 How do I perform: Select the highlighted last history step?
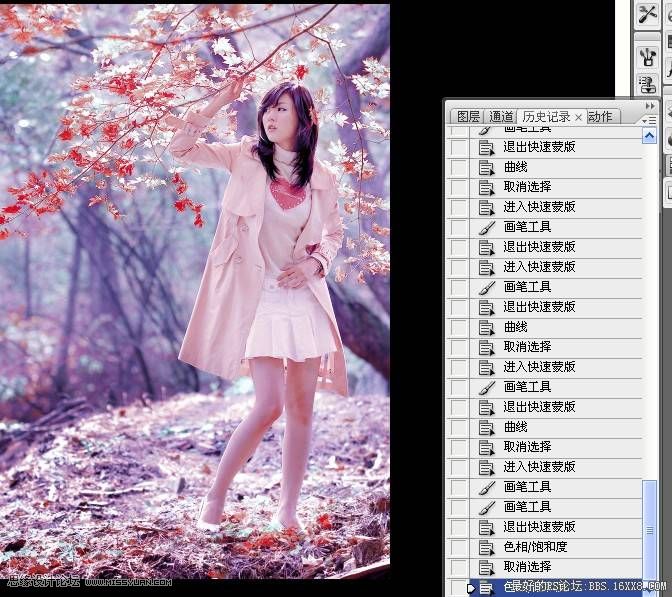click(556, 587)
